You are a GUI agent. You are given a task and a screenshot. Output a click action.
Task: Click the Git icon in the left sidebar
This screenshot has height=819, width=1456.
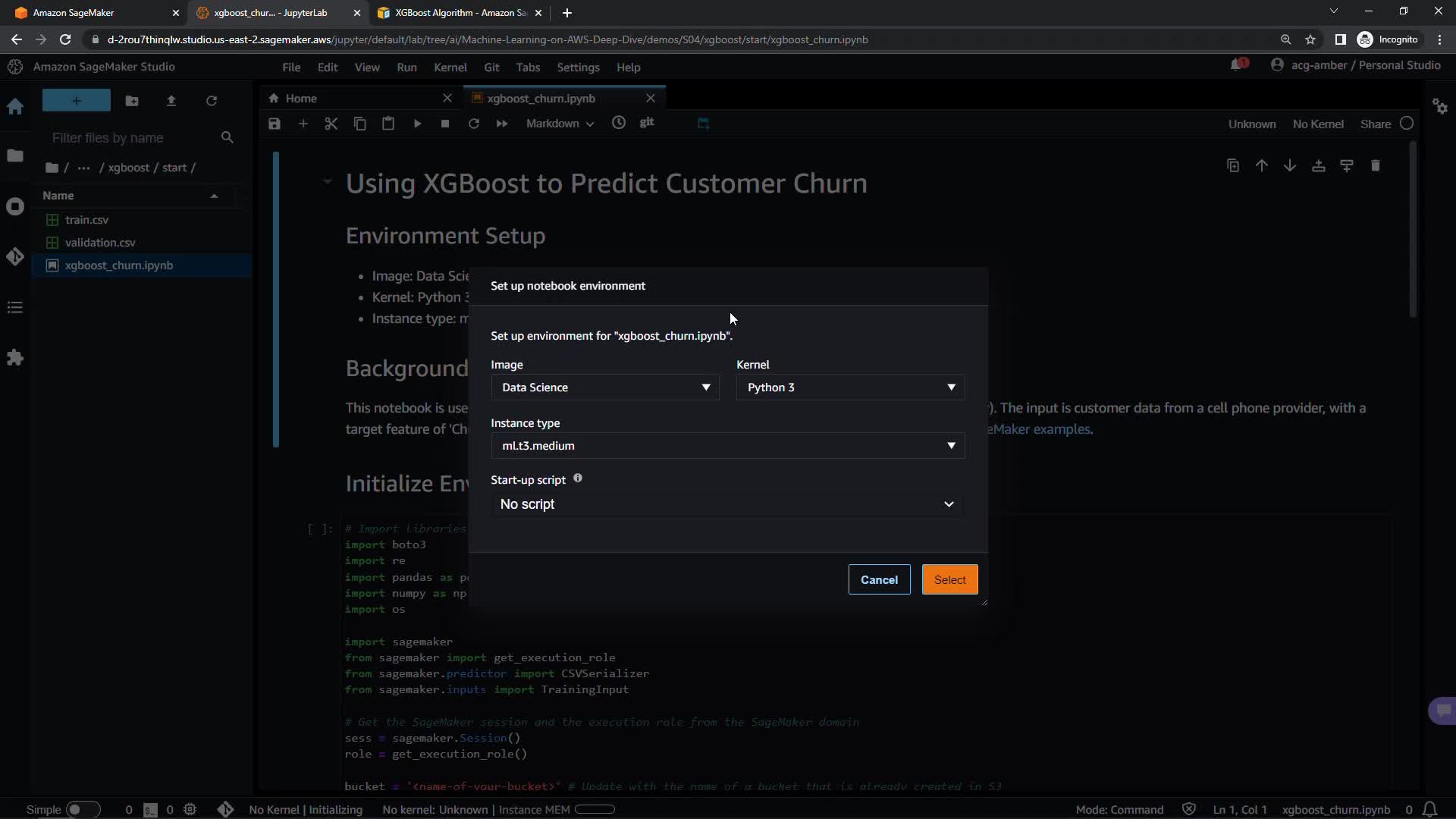point(15,256)
